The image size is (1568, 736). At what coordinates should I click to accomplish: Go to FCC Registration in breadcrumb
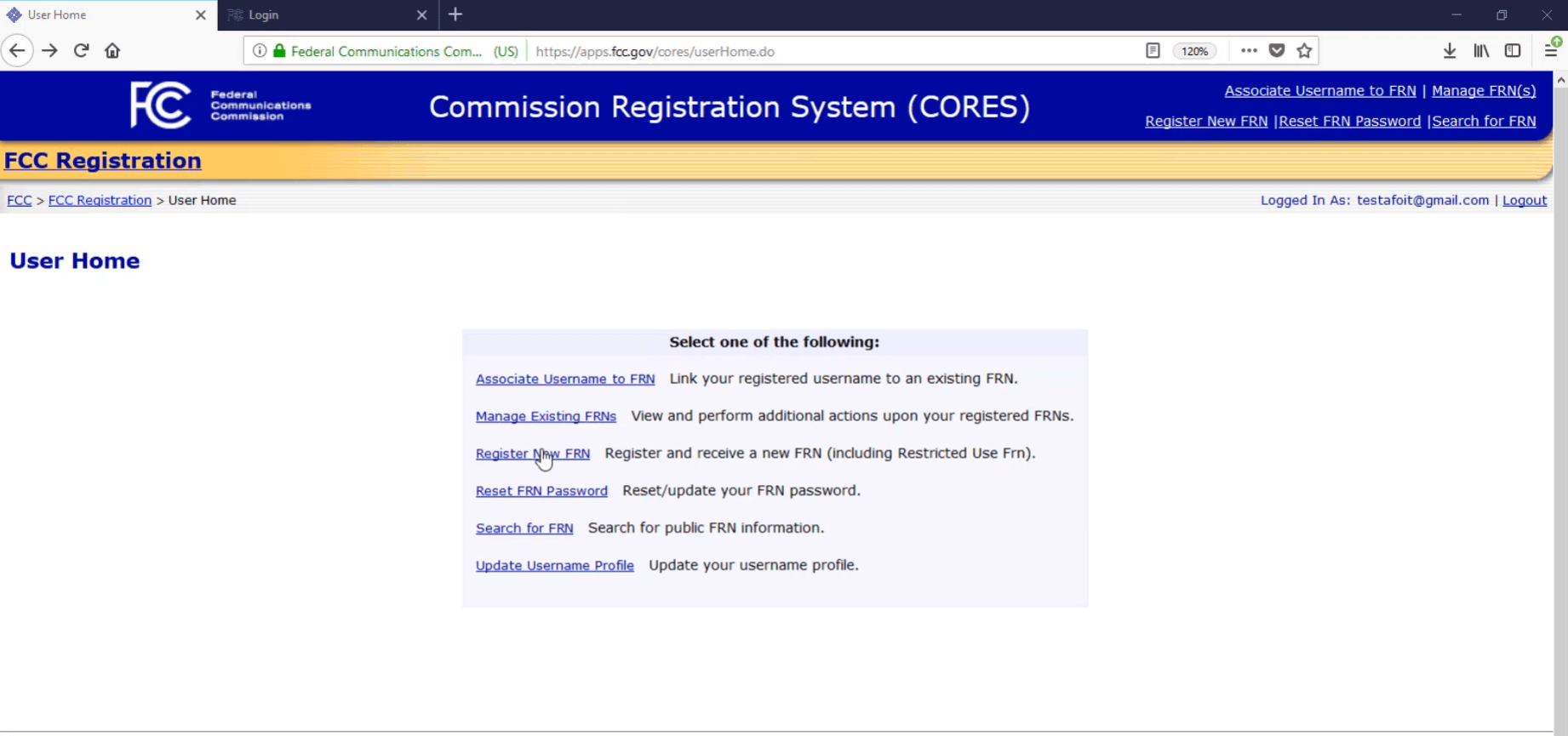coord(100,201)
